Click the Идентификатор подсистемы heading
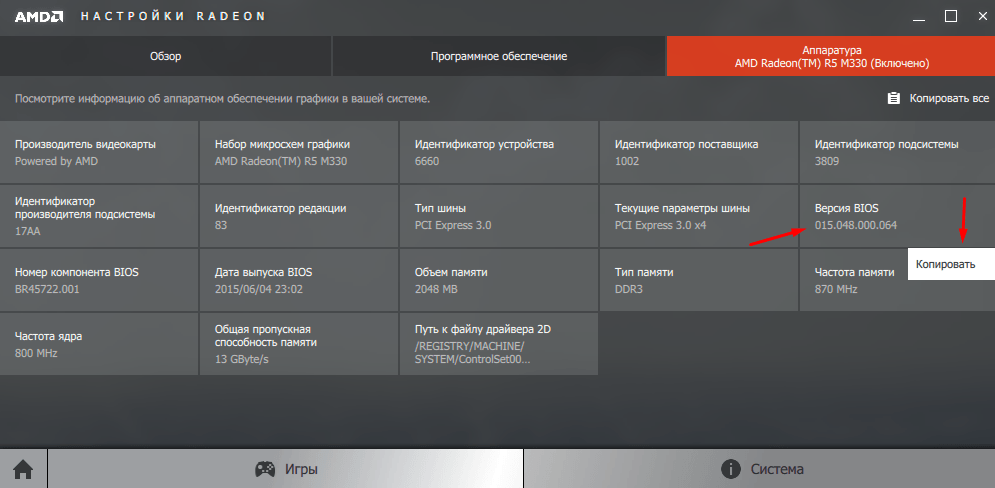The image size is (995, 488). click(886, 144)
